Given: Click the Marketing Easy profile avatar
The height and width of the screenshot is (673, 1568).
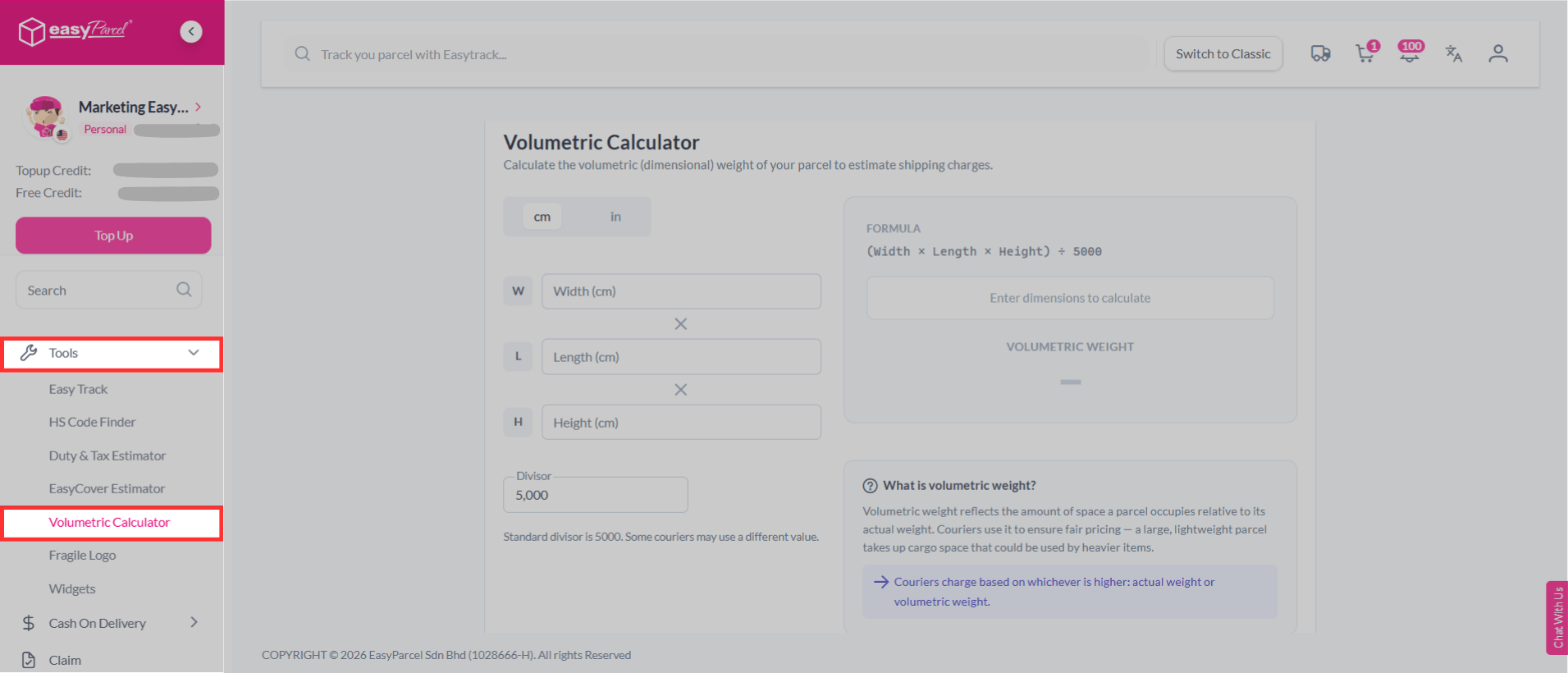Looking at the screenshot, I should click(46, 118).
